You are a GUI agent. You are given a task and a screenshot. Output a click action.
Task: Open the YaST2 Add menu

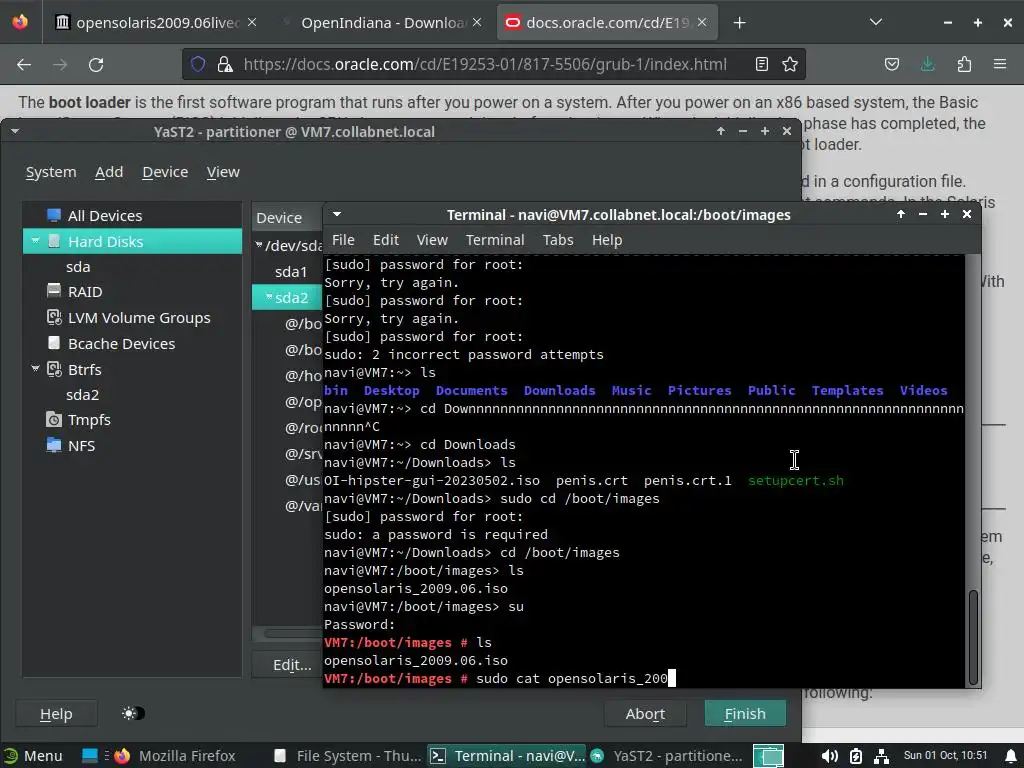tap(109, 172)
